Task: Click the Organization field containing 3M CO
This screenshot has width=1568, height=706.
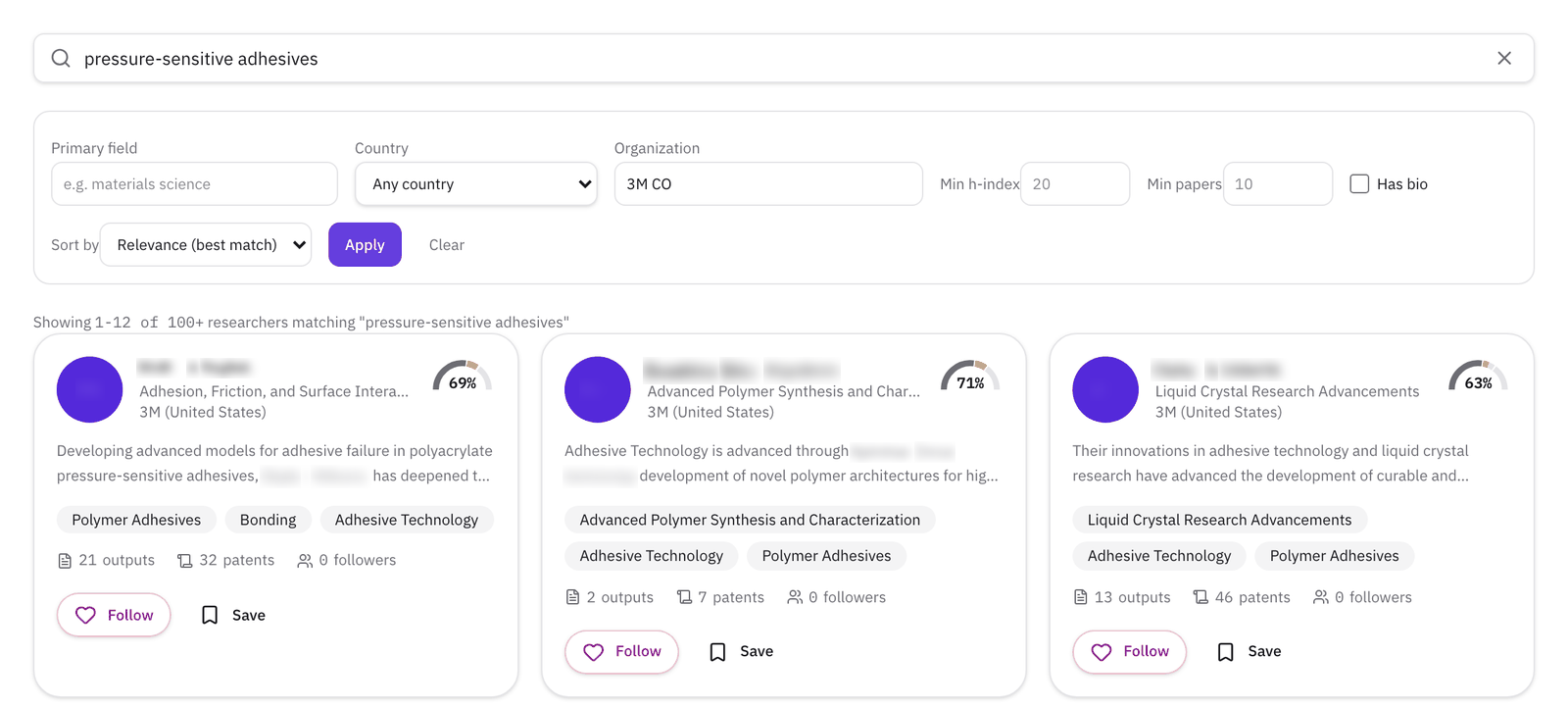Action: [768, 183]
